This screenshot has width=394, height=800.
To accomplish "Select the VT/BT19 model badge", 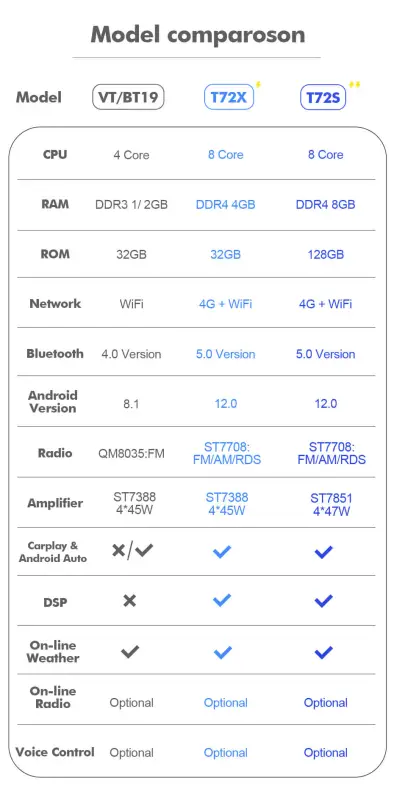I will point(128,97).
